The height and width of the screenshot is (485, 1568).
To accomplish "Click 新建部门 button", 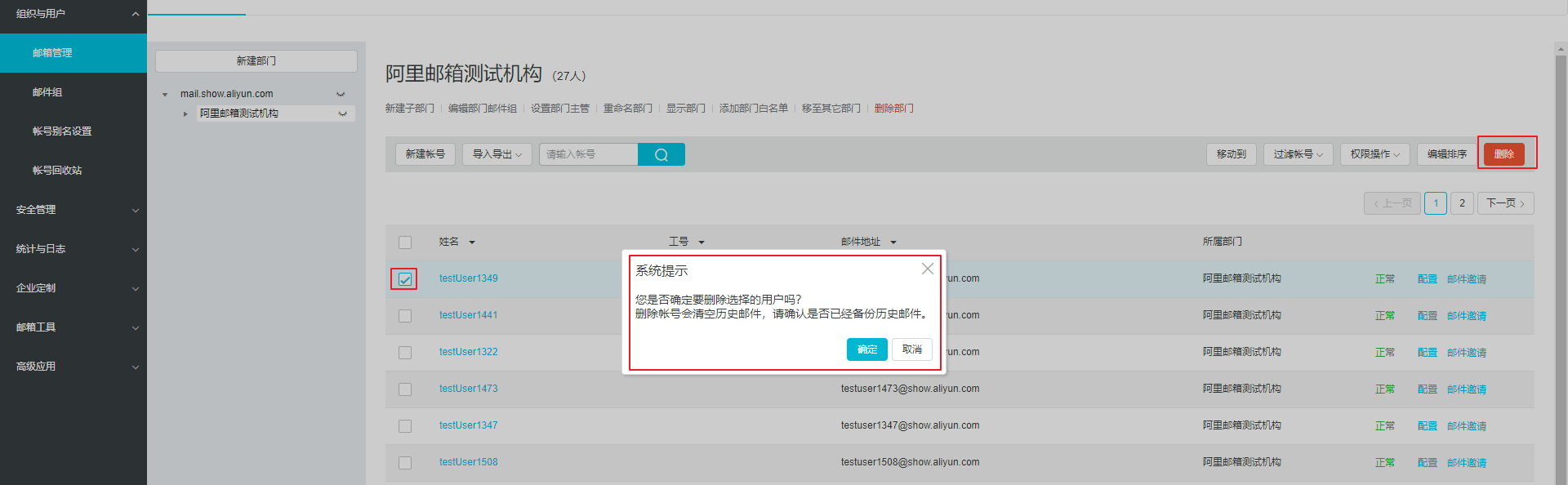I will (256, 61).
